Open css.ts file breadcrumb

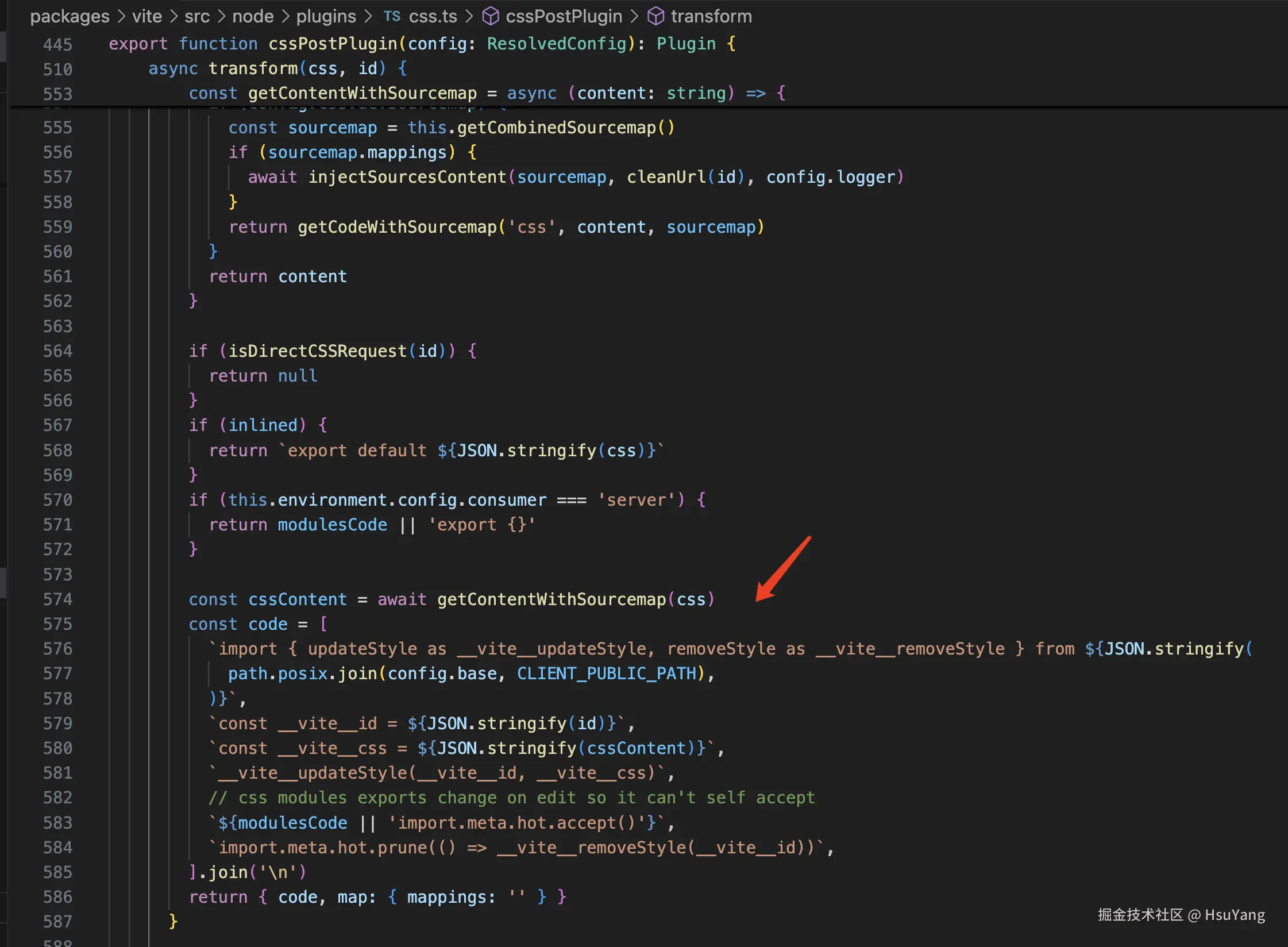pos(433,16)
